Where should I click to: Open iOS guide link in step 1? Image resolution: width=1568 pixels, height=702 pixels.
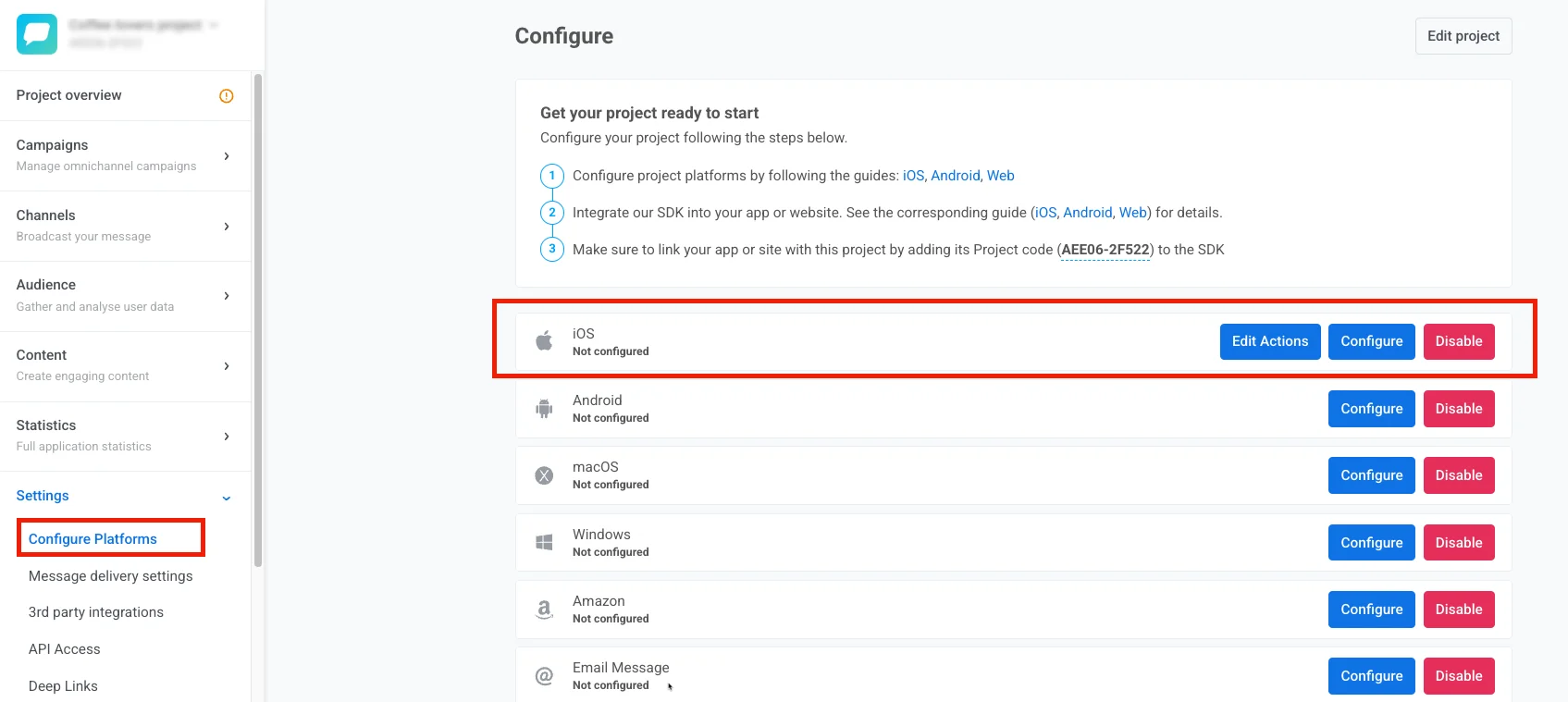(913, 176)
